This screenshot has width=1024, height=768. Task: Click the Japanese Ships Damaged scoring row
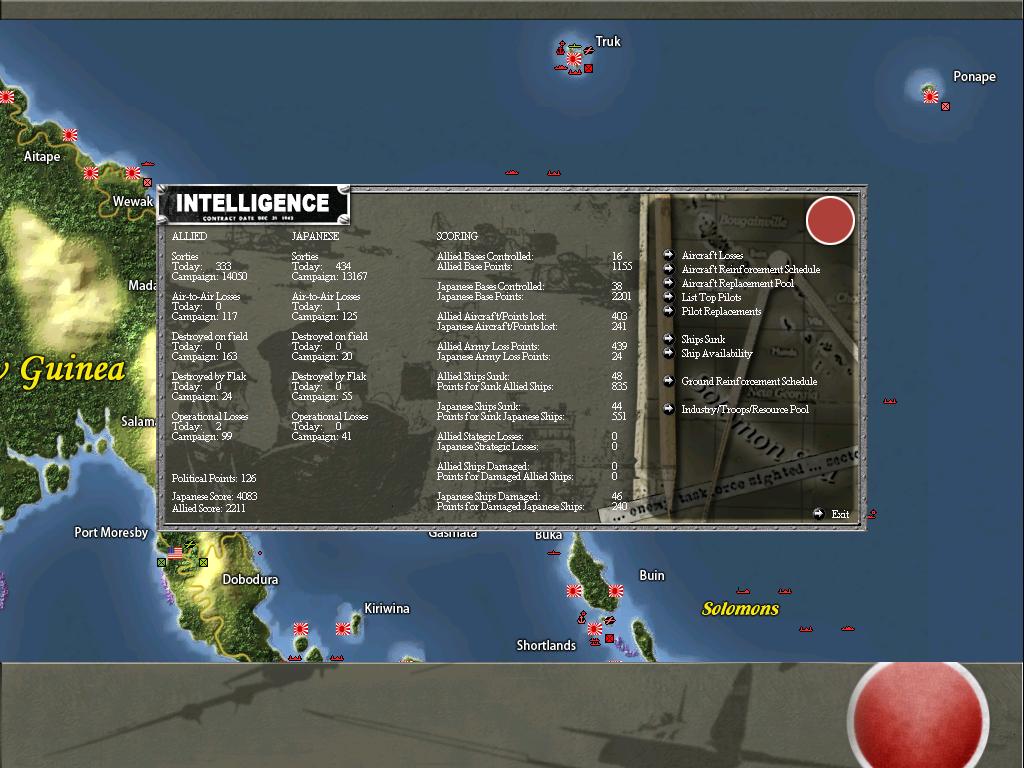click(x=530, y=496)
